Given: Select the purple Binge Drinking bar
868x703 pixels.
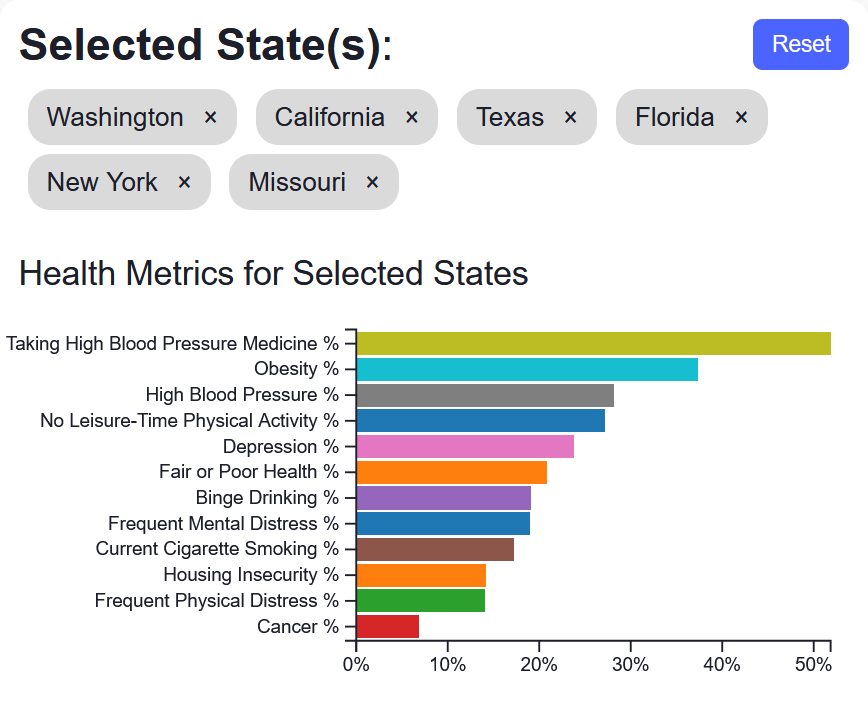Looking at the screenshot, I should click(443, 498).
